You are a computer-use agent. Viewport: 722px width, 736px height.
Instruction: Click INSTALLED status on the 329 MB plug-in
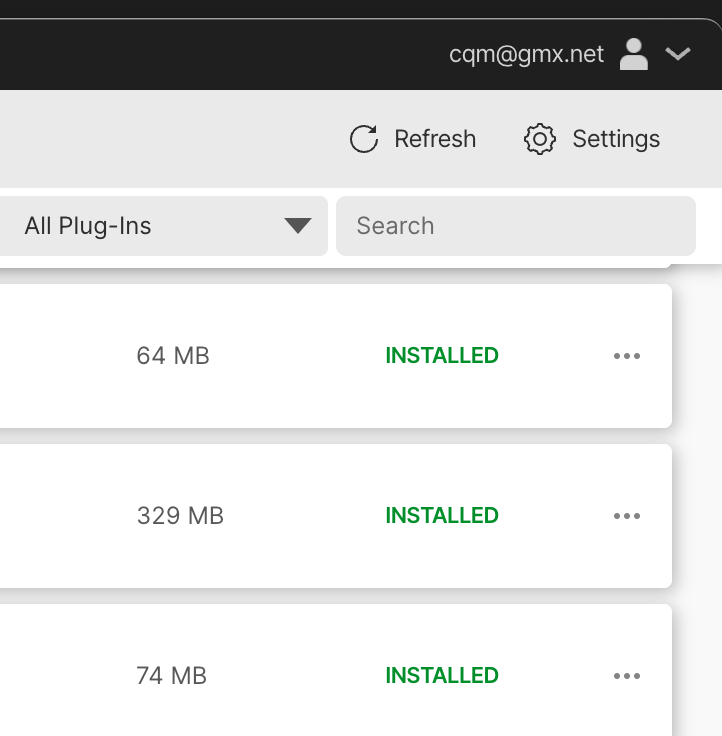[x=442, y=516]
